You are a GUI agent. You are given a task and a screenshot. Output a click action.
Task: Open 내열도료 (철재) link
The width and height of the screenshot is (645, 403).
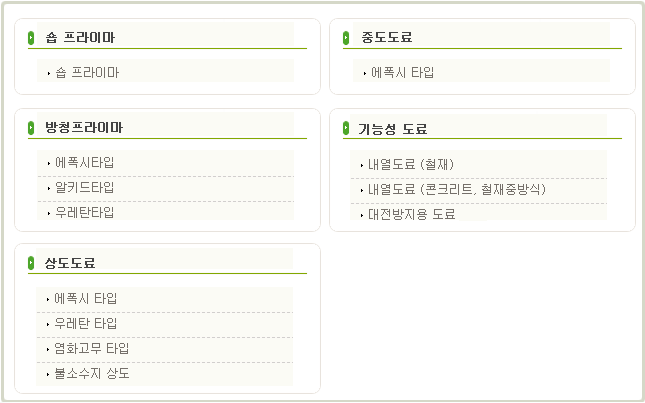[x=411, y=165]
